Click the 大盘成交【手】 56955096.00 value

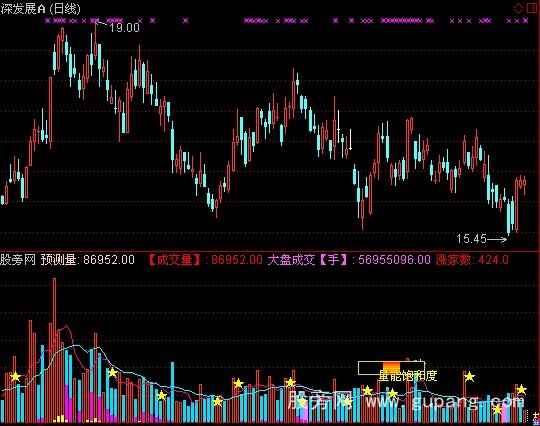(349, 259)
